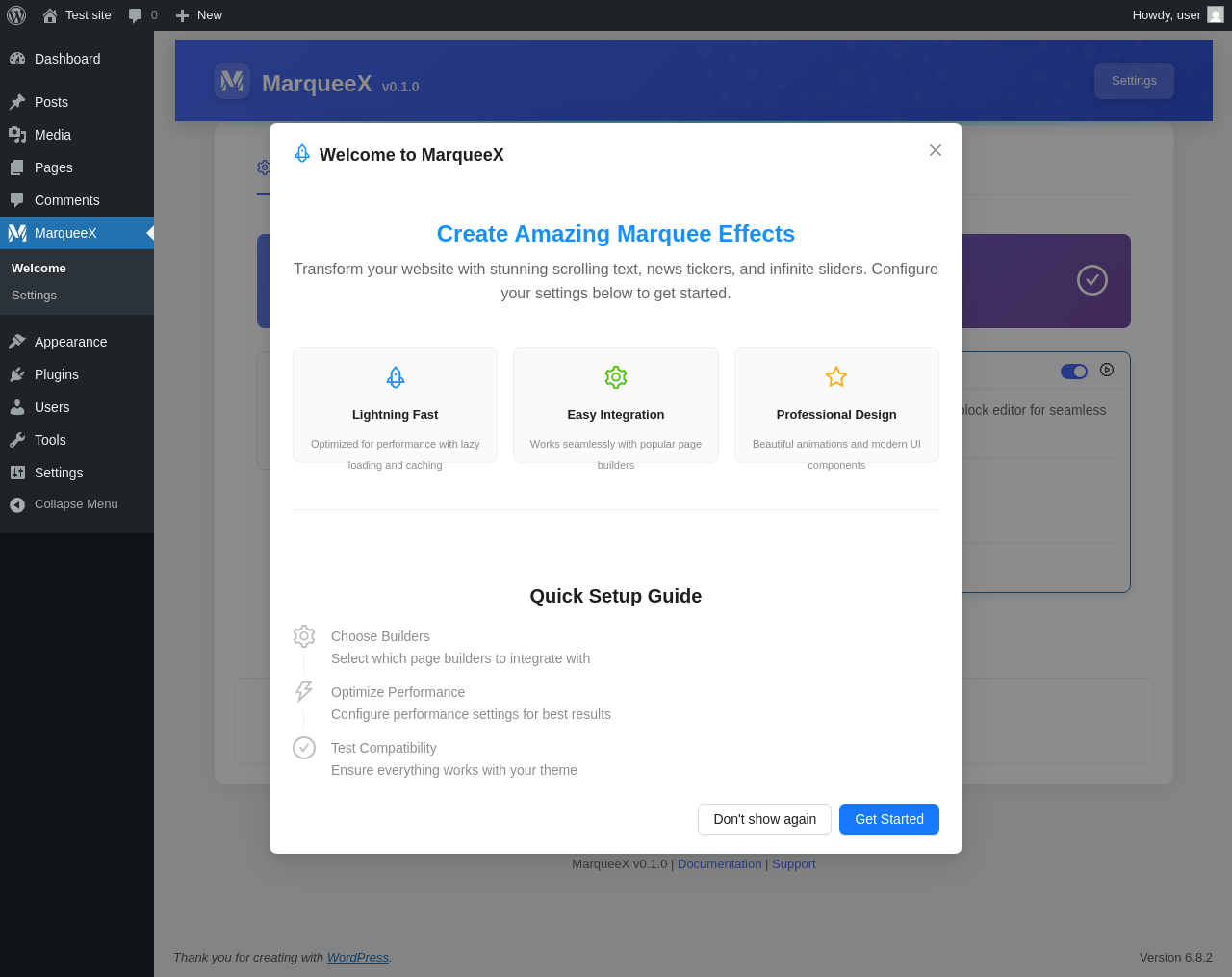Click the Get Started button
The image size is (1232, 977).
889,819
